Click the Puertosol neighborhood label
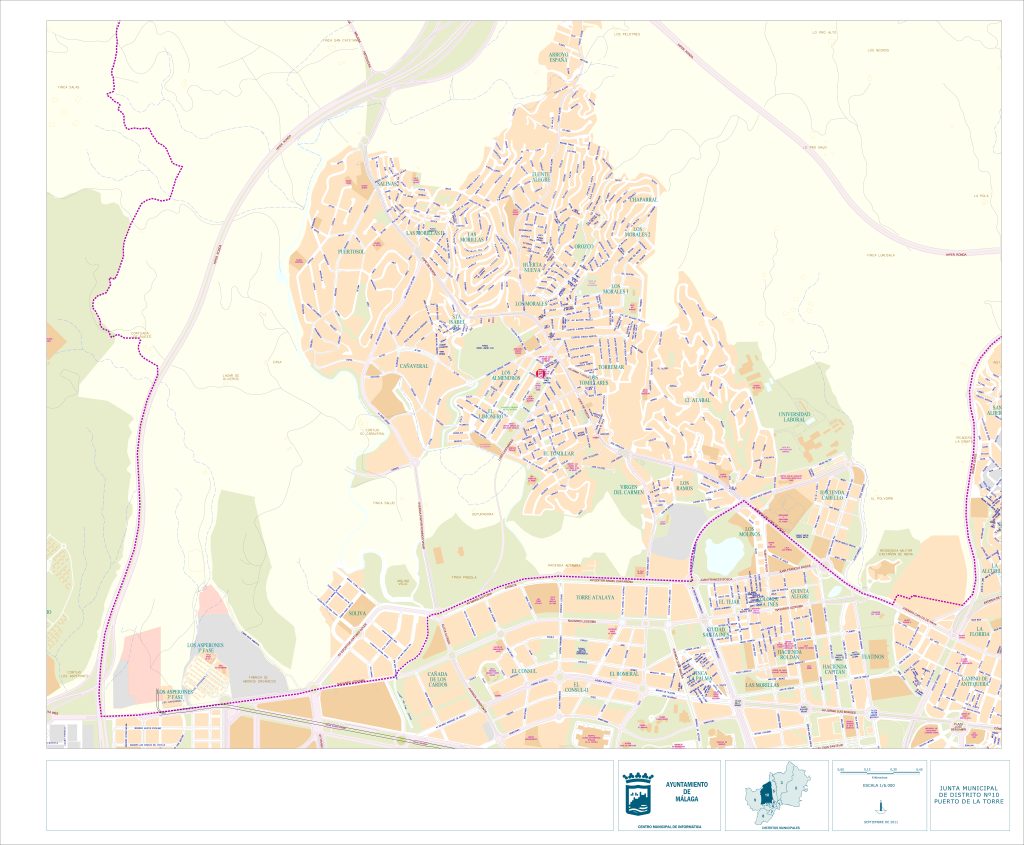This screenshot has width=1024, height=845. click(351, 252)
